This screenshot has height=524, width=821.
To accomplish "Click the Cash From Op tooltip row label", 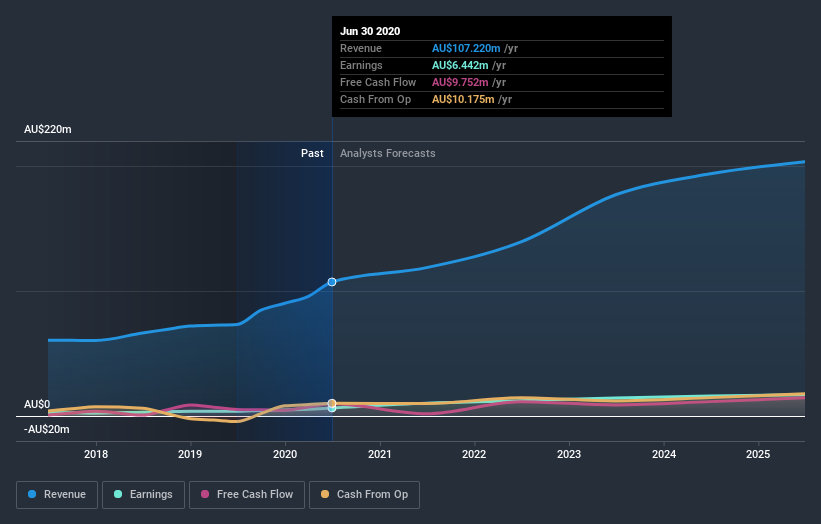I will 375,99.
